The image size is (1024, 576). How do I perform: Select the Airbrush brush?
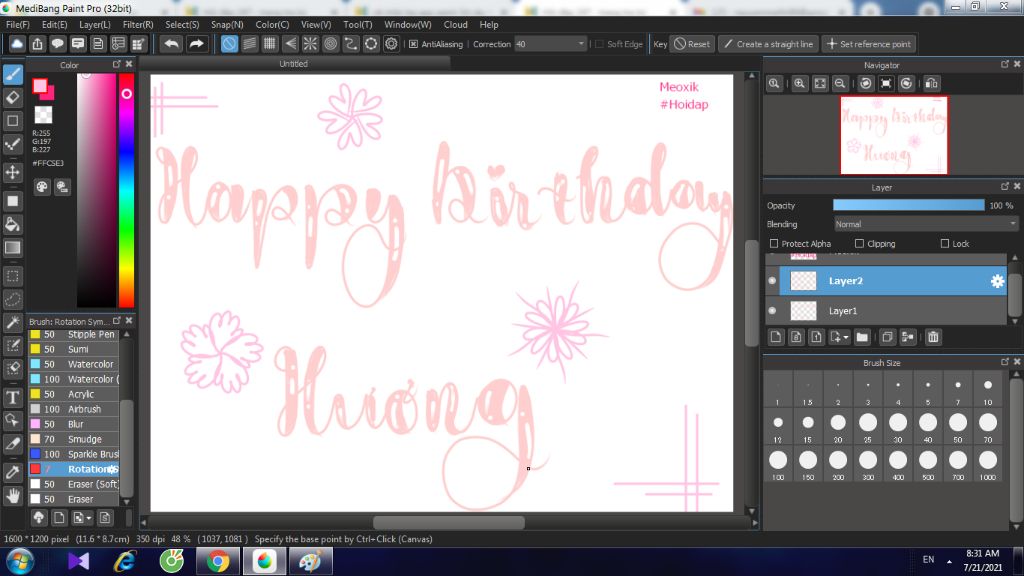tap(74, 409)
